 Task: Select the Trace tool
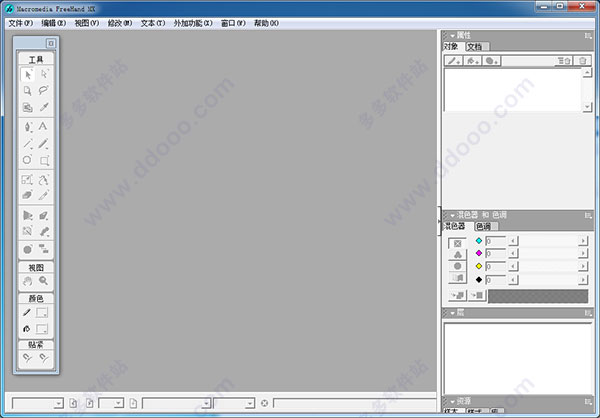click(x=28, y=231)
